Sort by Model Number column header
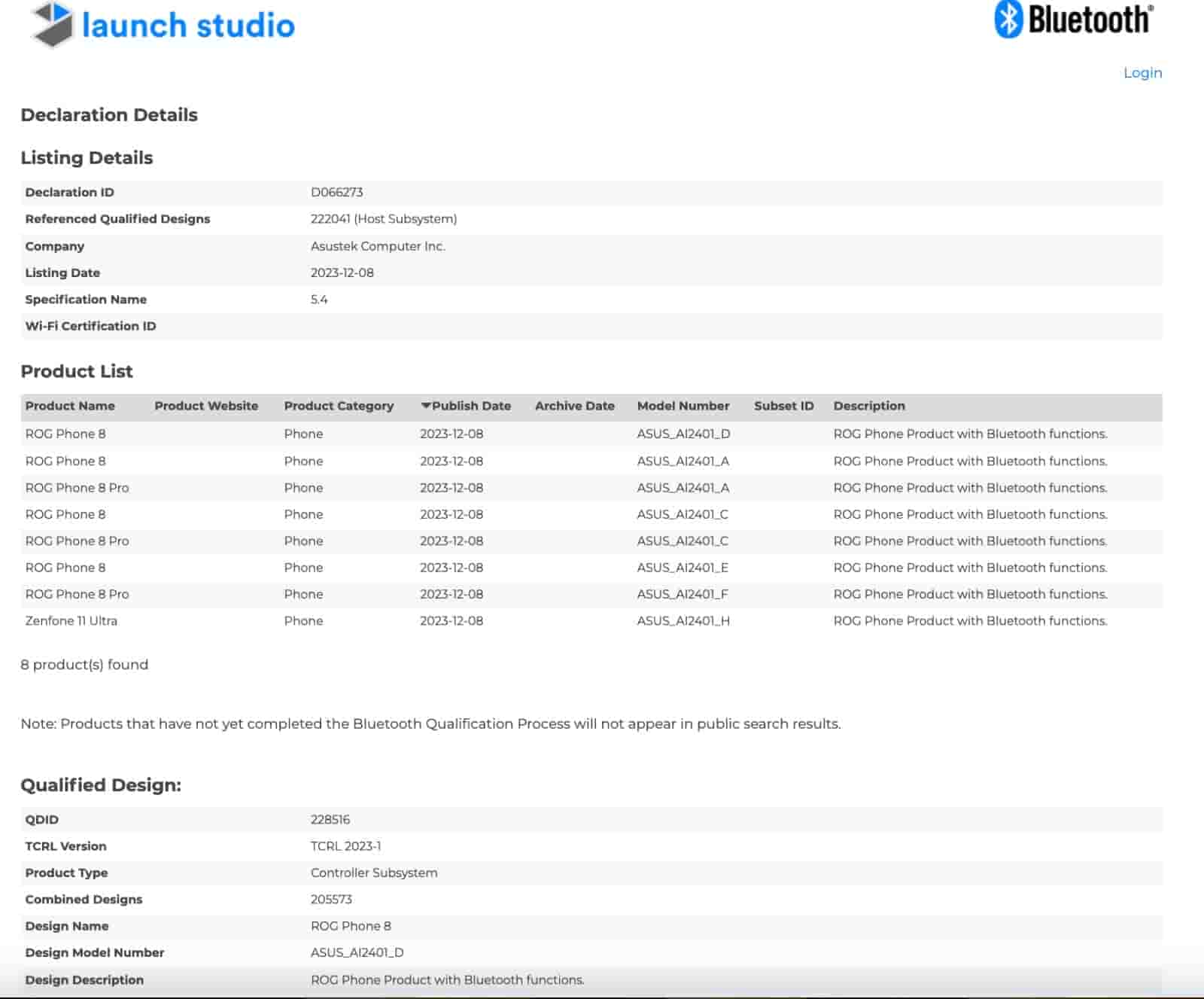The width and height of the screenshot is (1204, 999). click(x=683, y=406)
